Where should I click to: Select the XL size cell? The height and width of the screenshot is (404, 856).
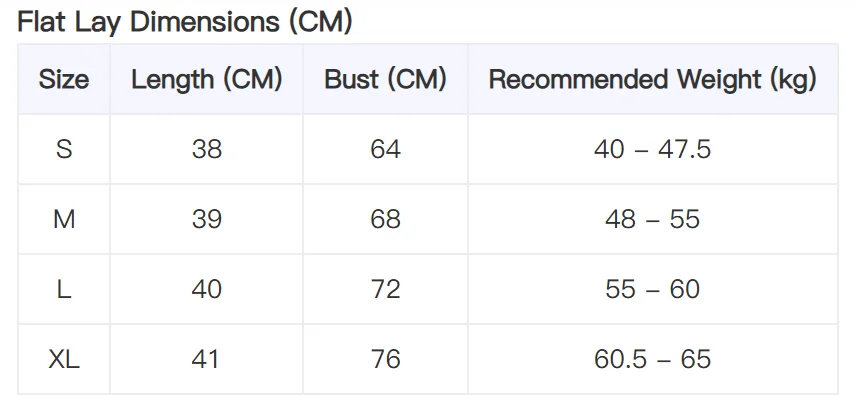click(64, 359)
